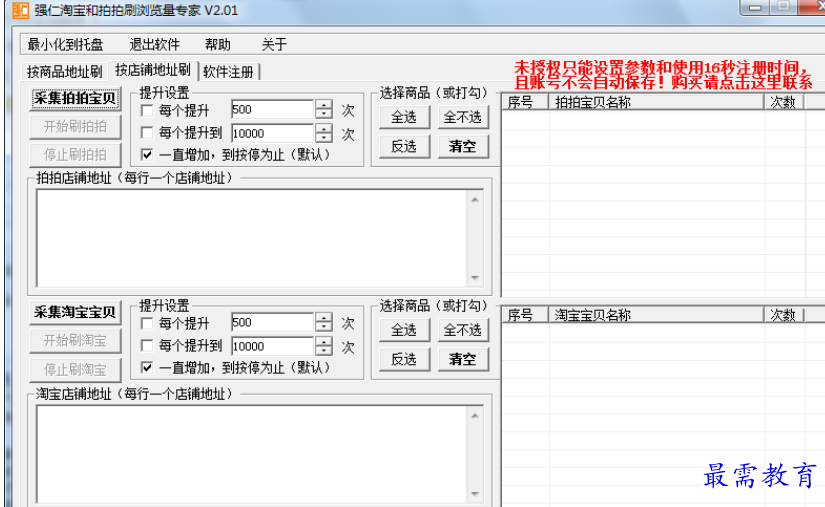Viewport: 825px width, 507px height.
Task: Enable 每个提升到 checkbox in Taobao settings
Action: [x=147, y=346]
